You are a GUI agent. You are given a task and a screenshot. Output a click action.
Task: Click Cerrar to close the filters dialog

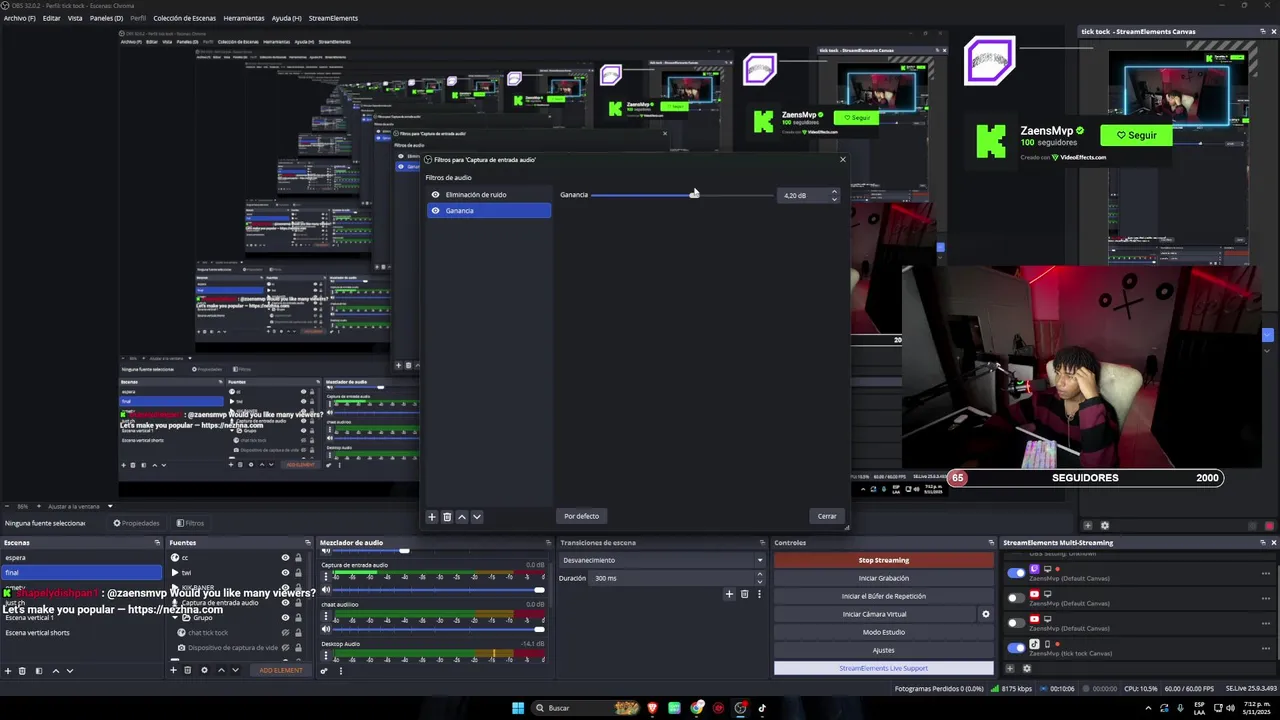(x=827, y=516)
